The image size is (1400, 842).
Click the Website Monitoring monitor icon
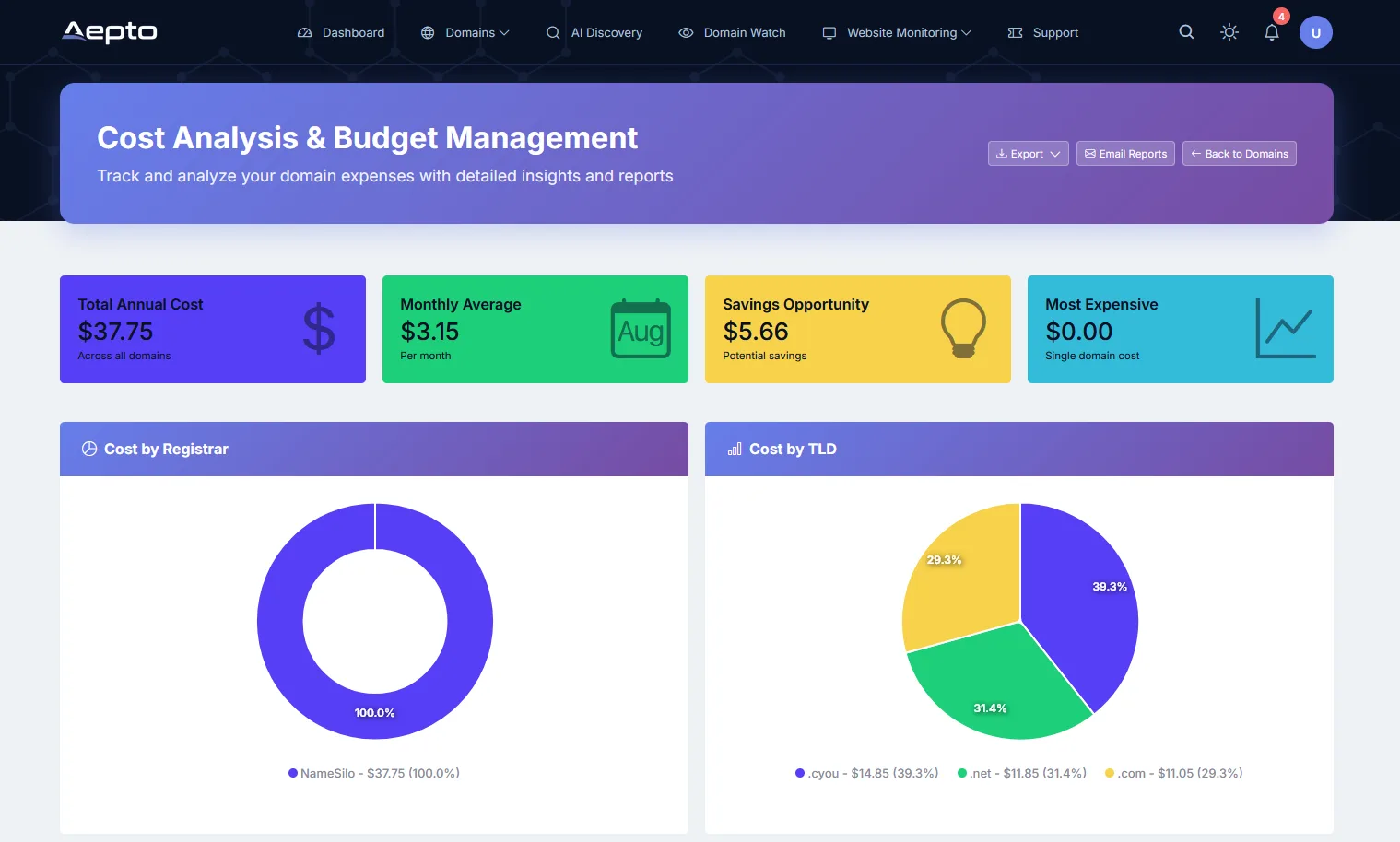(x=829, y=32)
